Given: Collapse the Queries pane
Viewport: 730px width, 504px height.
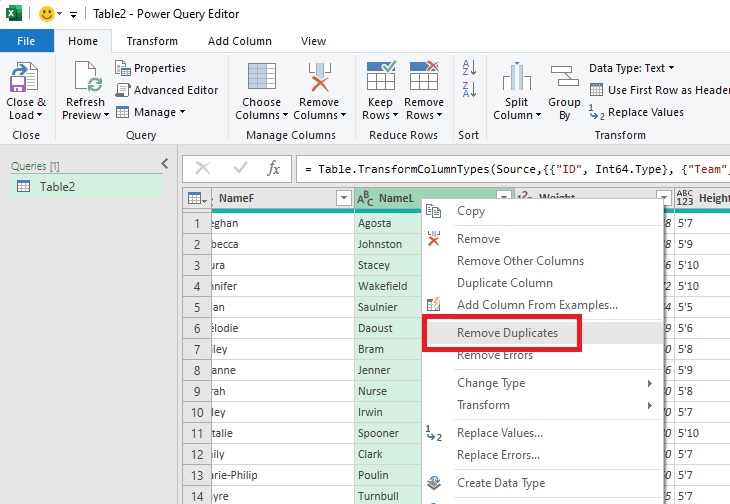Looking at the screenshot, I should tap(165, 163).
